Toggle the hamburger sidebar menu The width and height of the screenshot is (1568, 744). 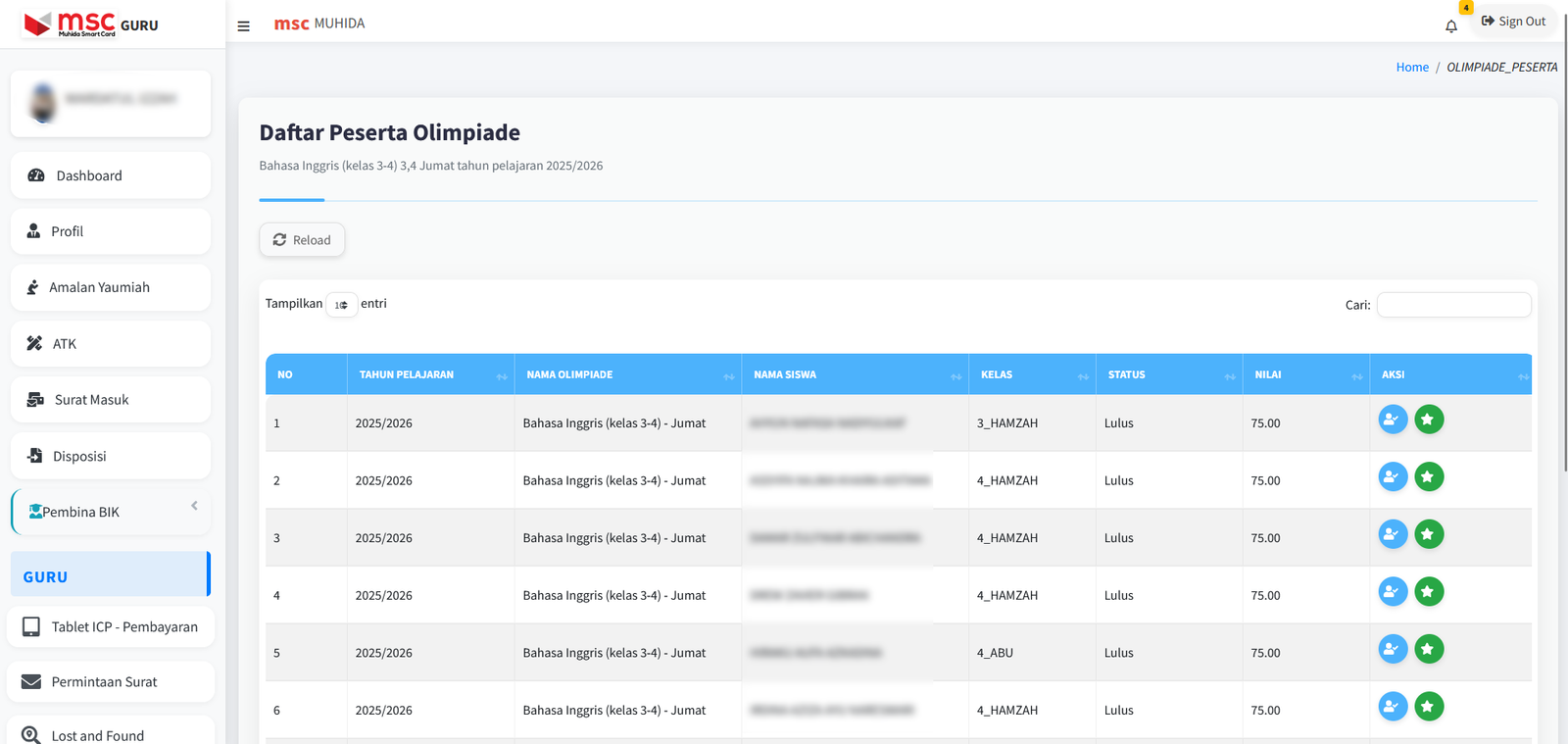click(243, 26)
